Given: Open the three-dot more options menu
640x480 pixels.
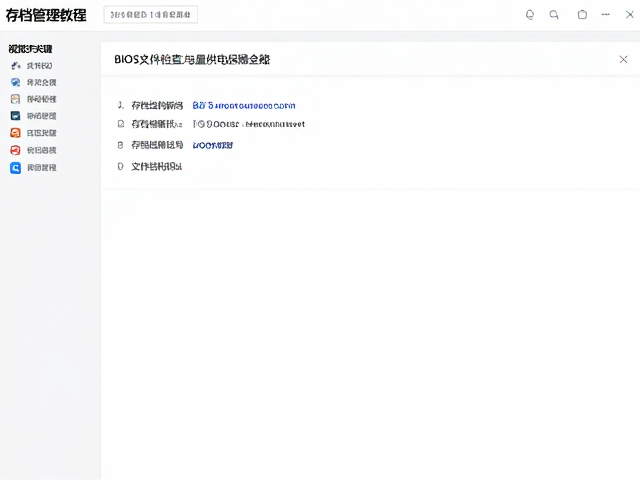Looking at the screenshot, I should [x=605, y=14].
